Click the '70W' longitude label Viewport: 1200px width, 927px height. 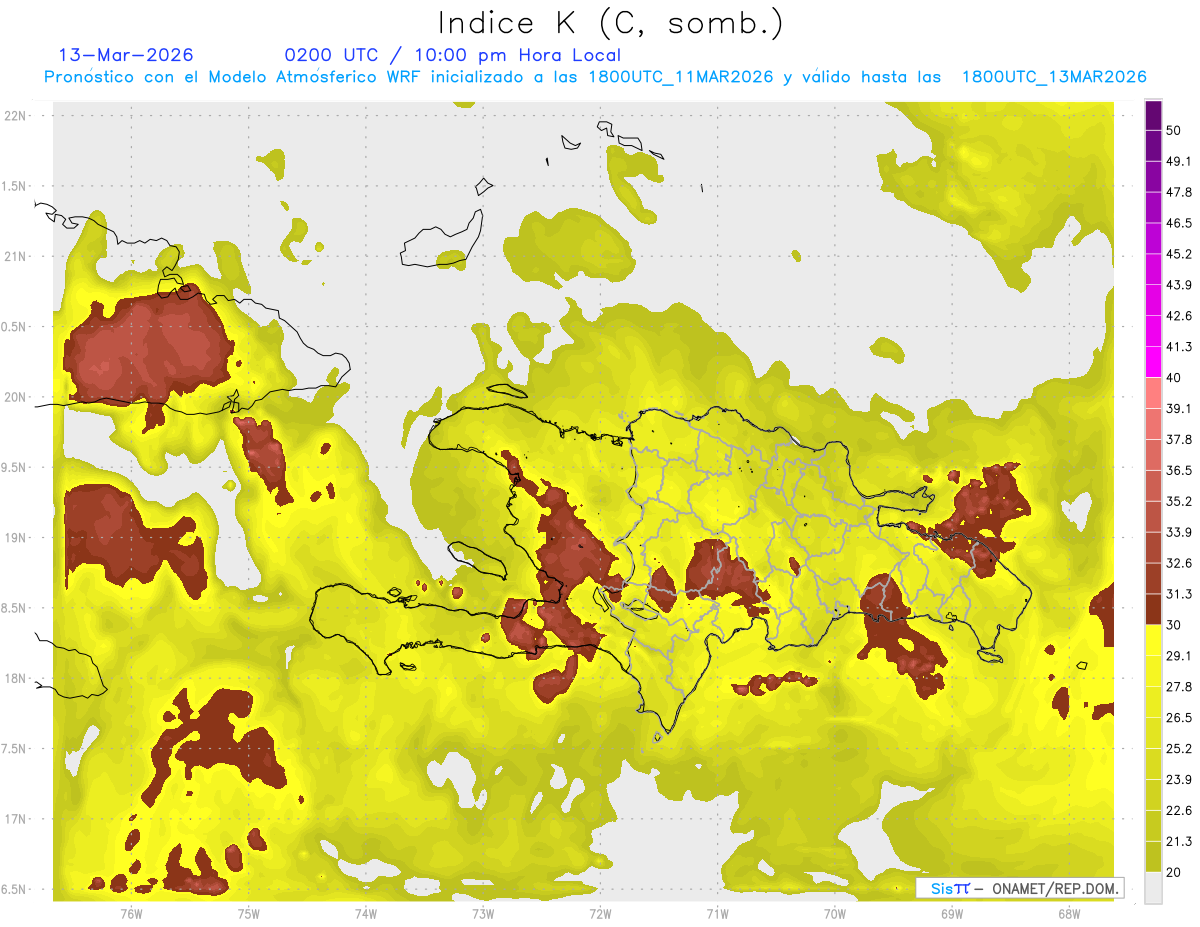(835, 913)
